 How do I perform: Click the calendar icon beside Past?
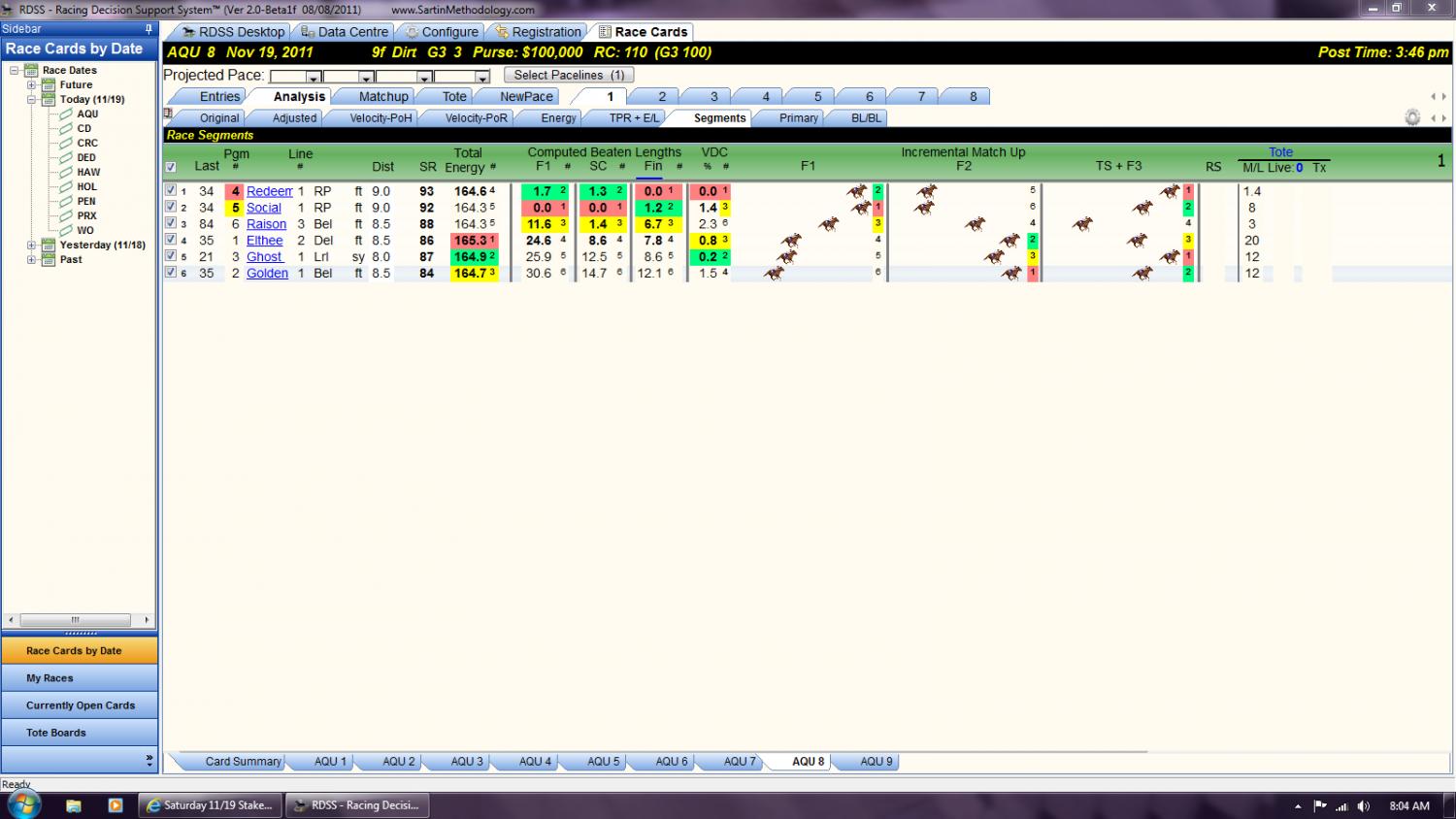(x=49, y=259)
